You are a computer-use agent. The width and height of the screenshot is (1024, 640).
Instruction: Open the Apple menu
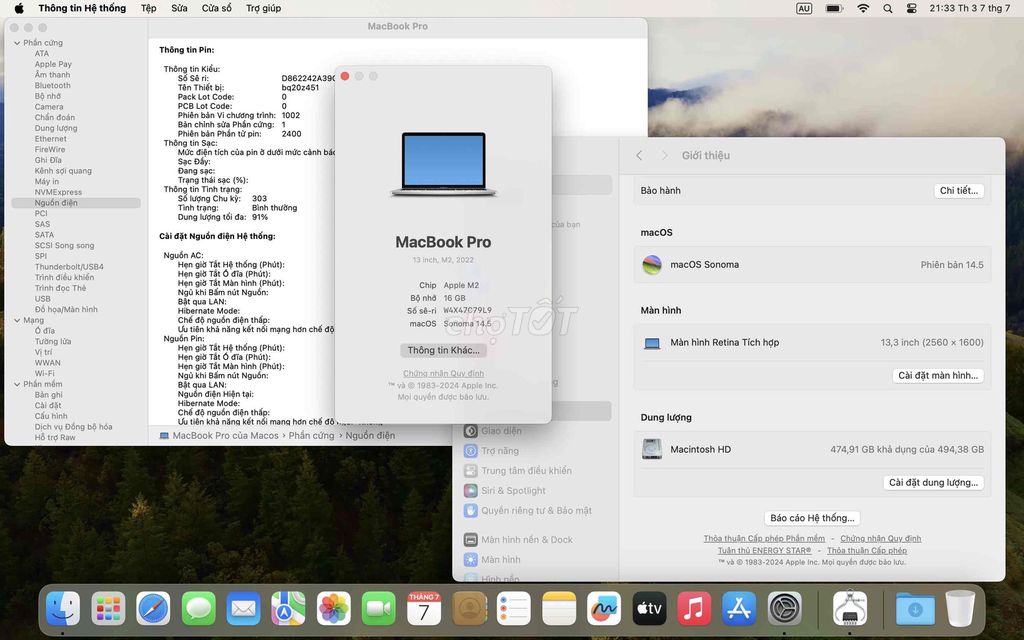tap(19, 8)
